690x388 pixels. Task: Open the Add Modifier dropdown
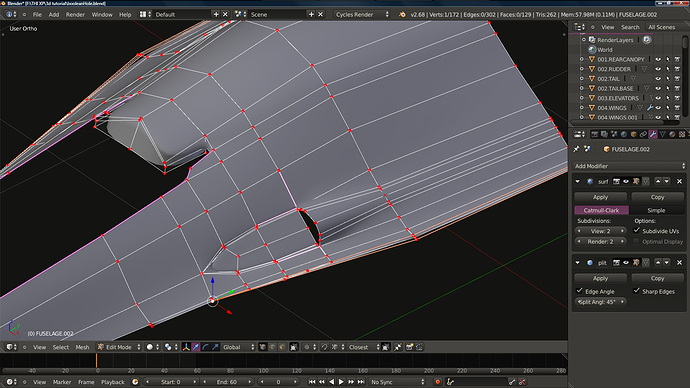[x=630, y=166]
